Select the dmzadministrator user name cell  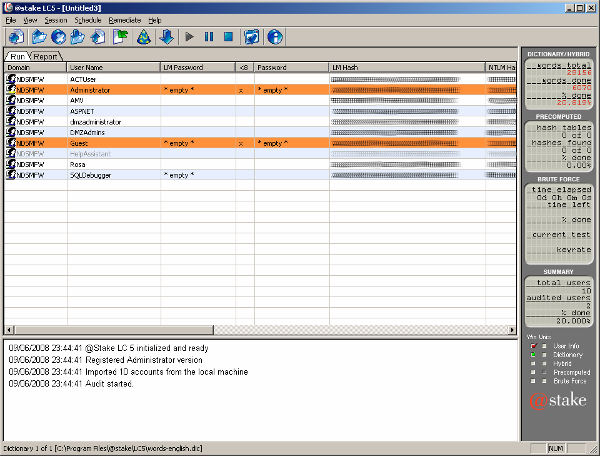coord(114,122)
